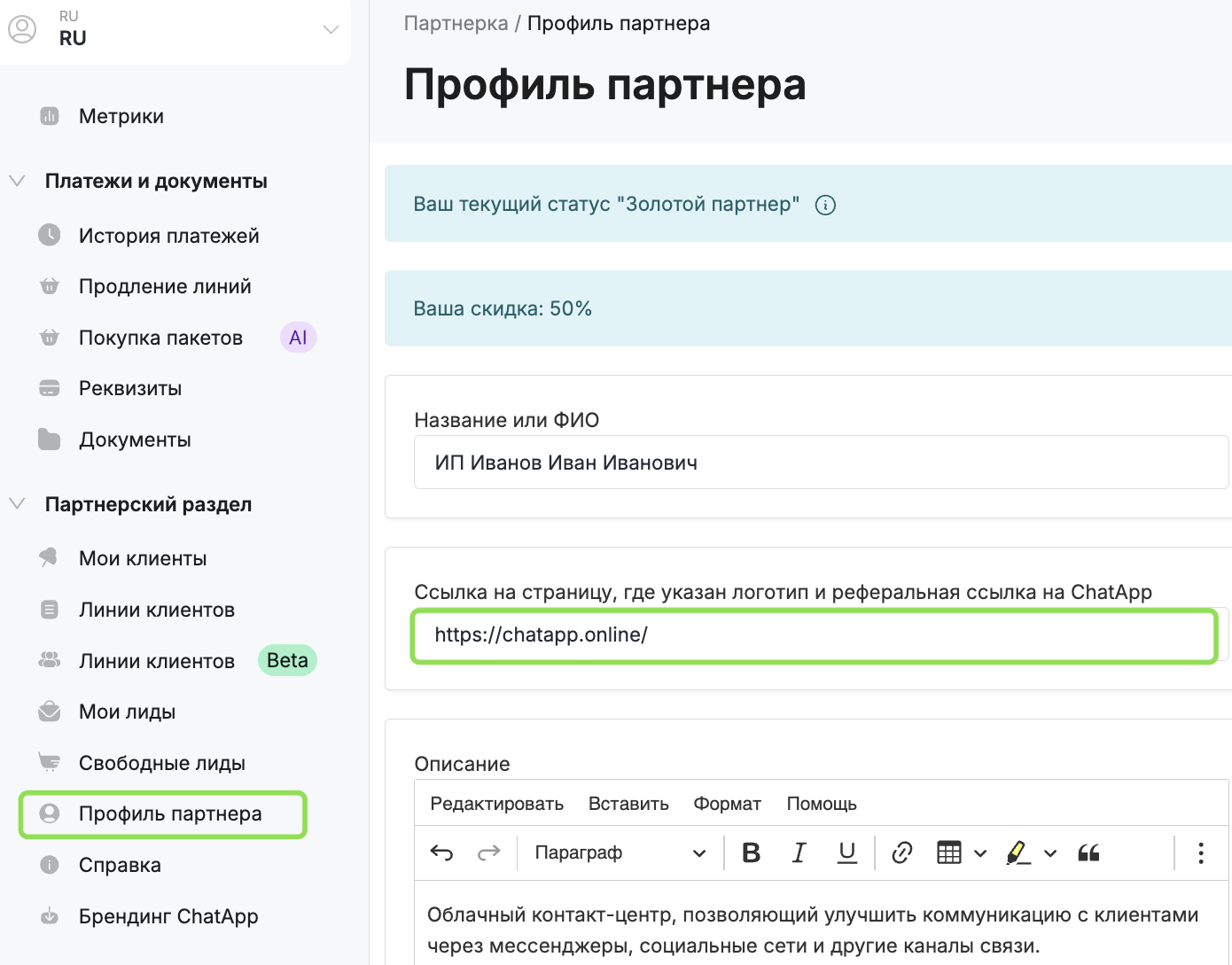The height and width of the screenshot is (965, 1232).
Task: Click info icon beside partner status
Action: pyautogui.click(x=825, y=205)
